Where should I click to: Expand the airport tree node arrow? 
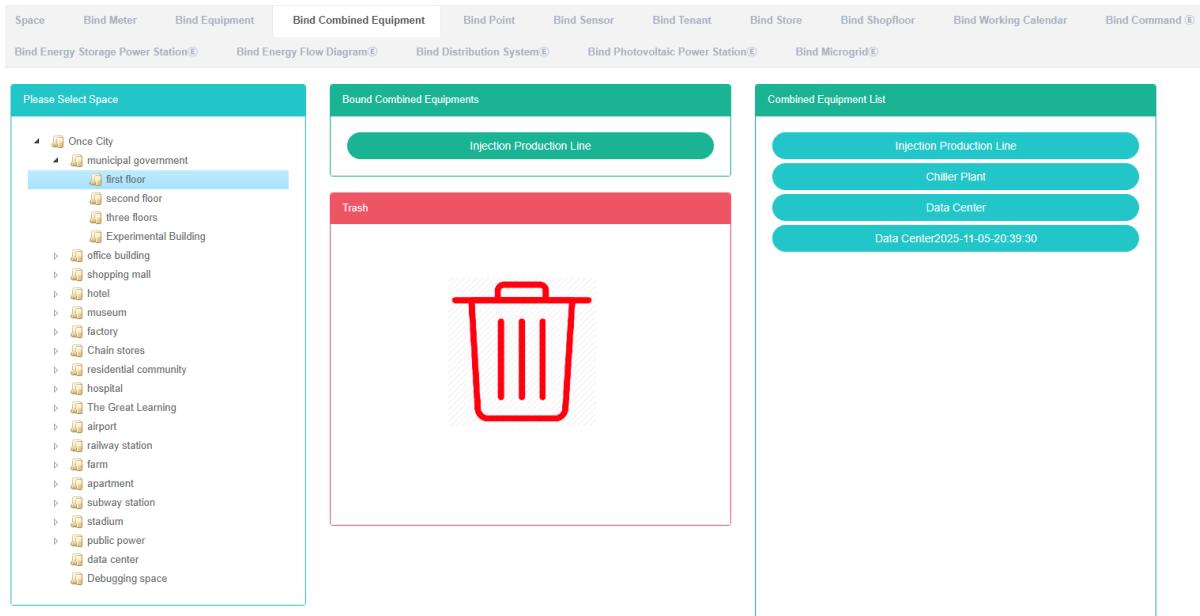[57, 427]
